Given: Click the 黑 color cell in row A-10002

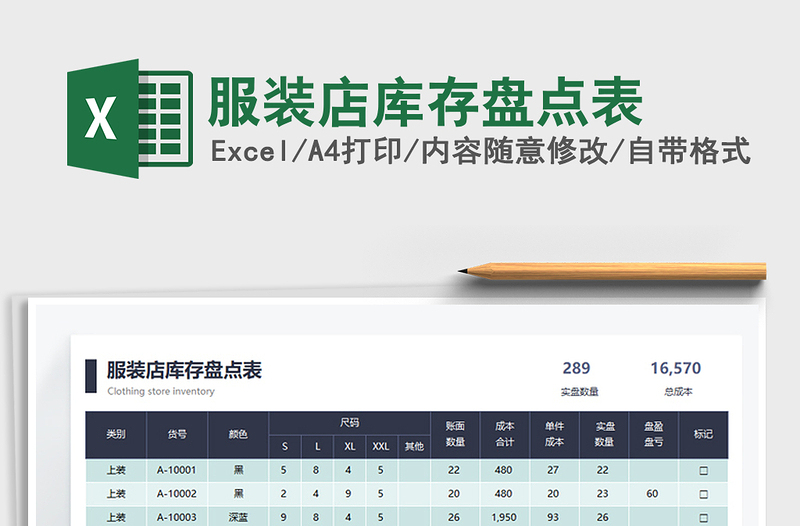Looking at the screenshot, I should point(238,493).
